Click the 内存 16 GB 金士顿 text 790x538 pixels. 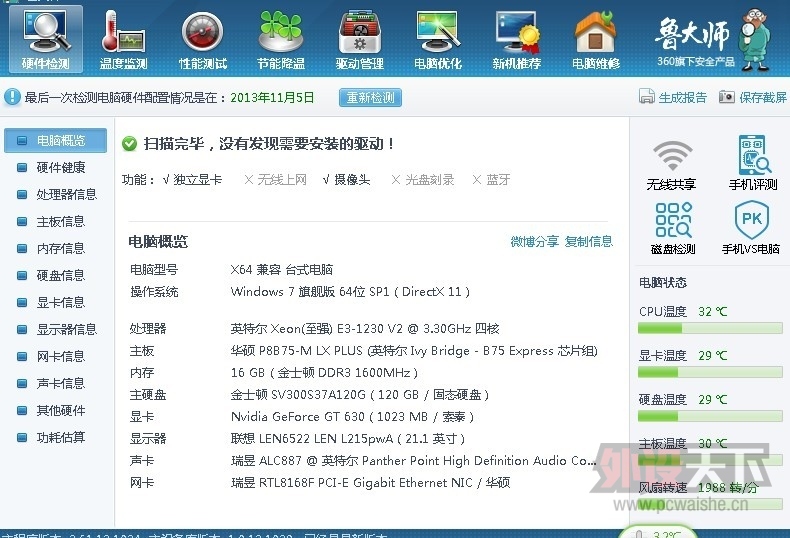point(324,373)
